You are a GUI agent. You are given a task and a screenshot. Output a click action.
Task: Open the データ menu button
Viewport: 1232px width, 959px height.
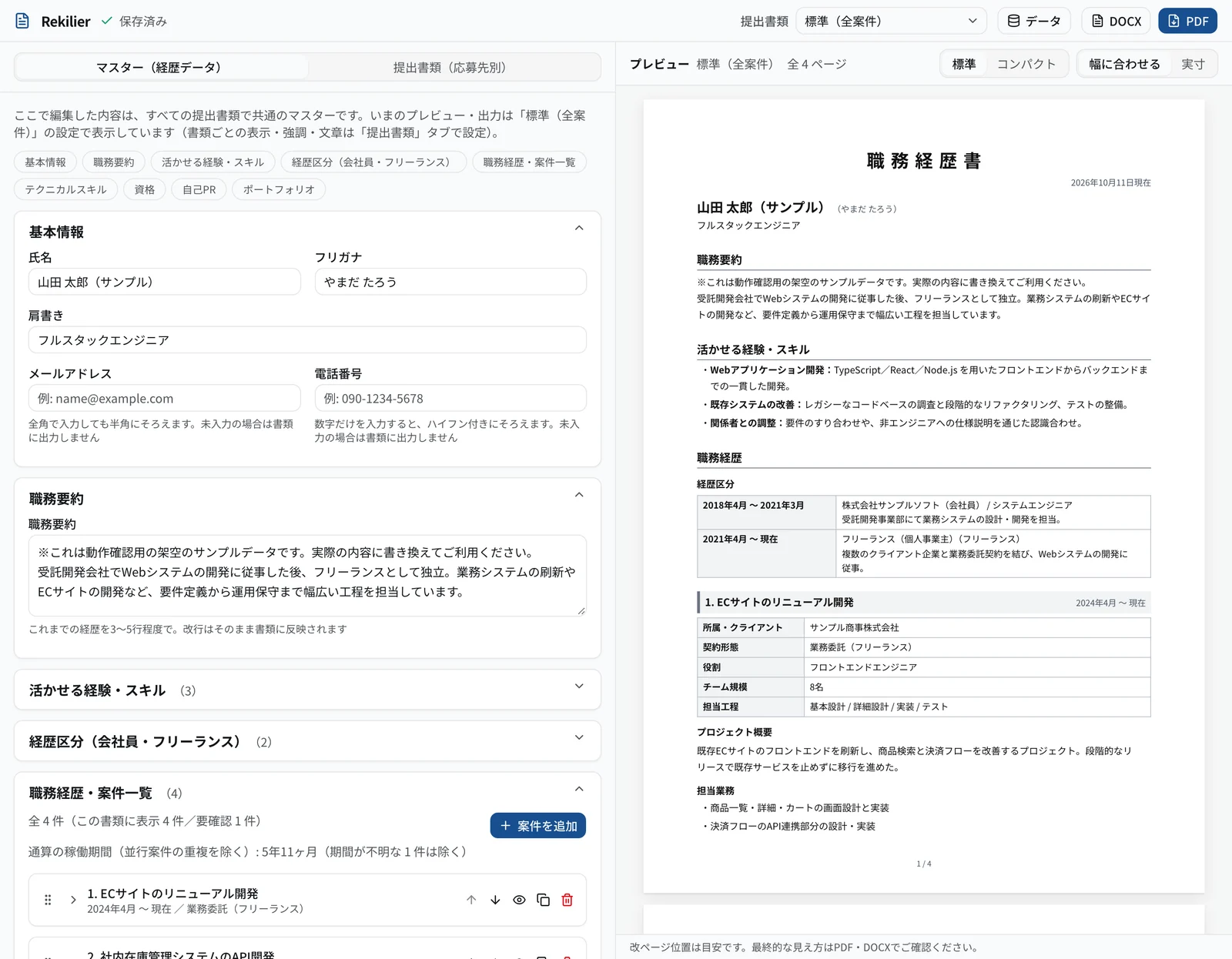click(x=1034, y=21)
